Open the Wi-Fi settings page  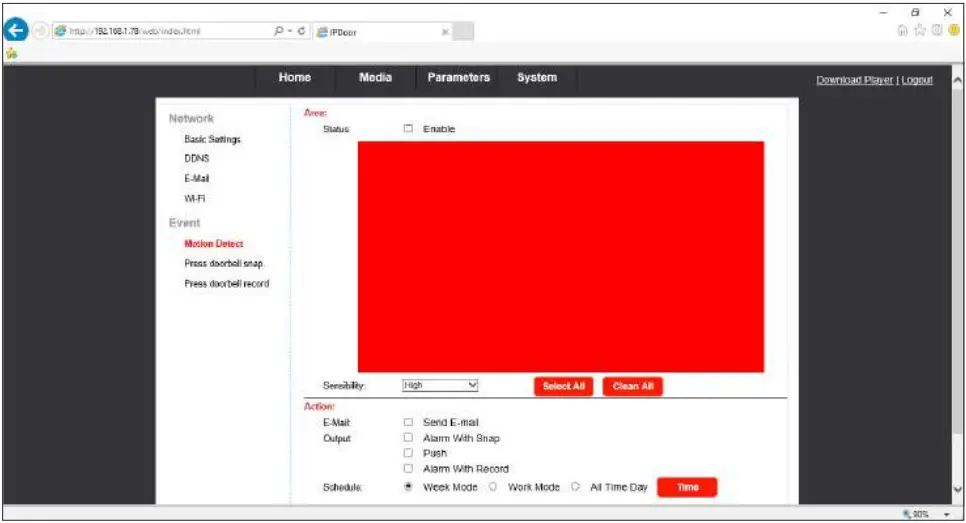pos(195,198)
